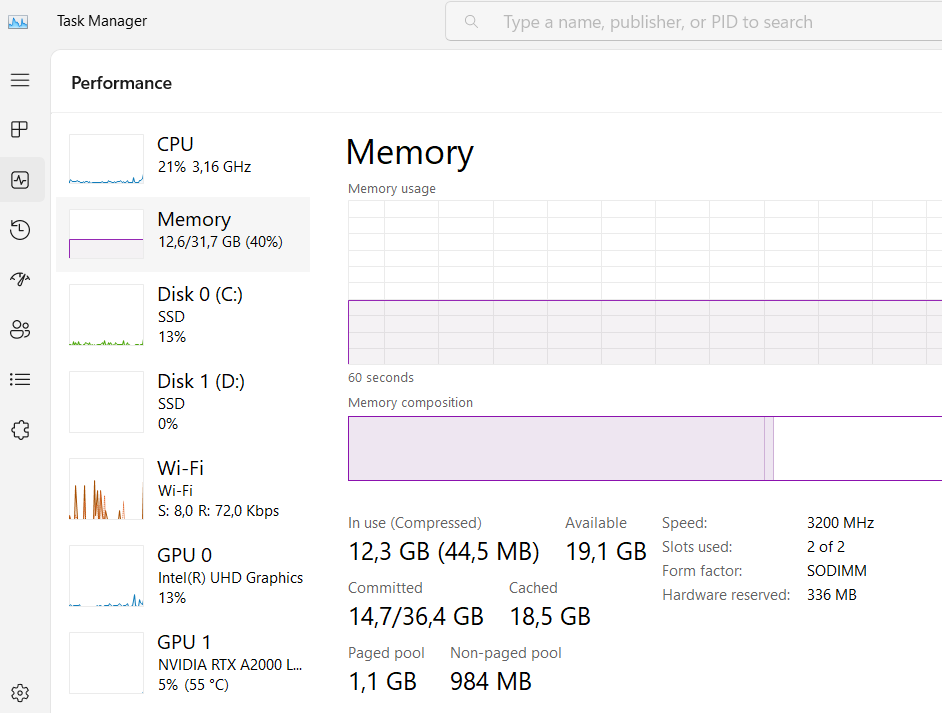Open Disk 0 (C:) performance graph
Image resolution: width=942 pixels, height=713 pixels.
[183, 316]
